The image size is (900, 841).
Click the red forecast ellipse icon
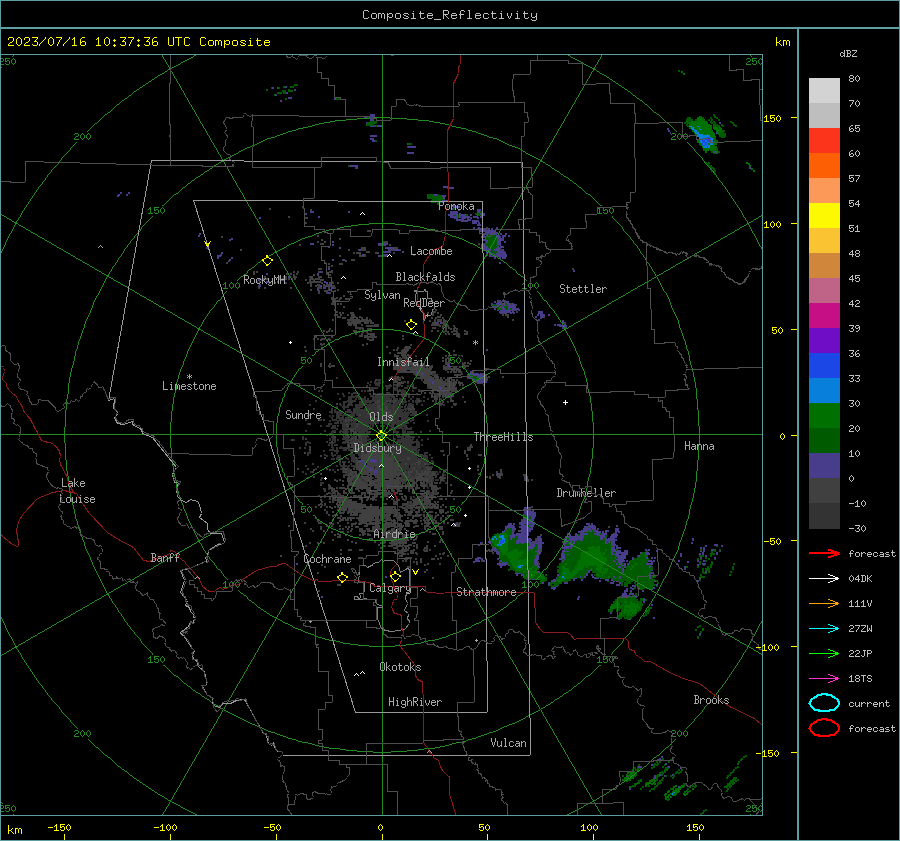point(824,728)
